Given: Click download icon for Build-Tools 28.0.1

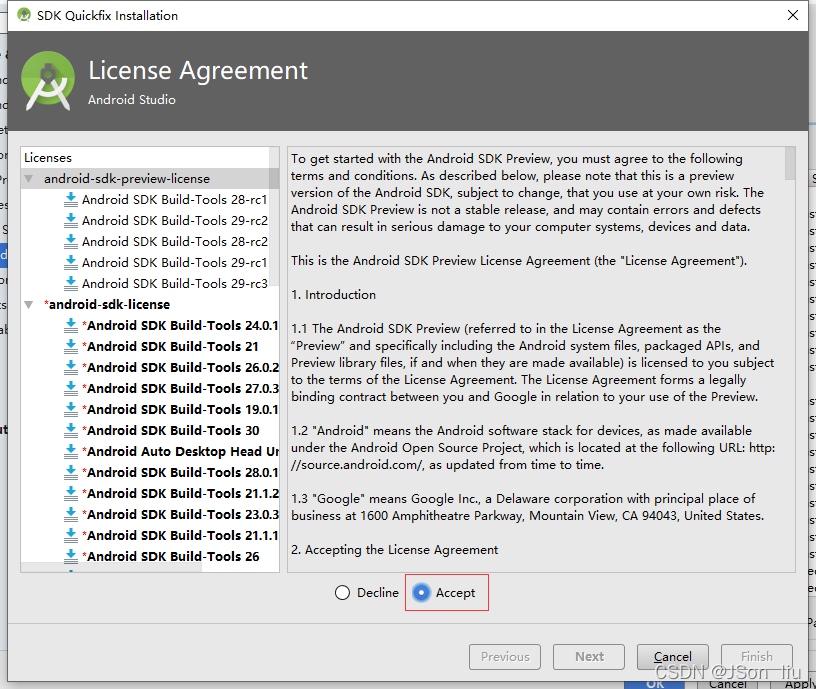Looking at the screenshot, I should pyautogui.click(x=70, y=473).
